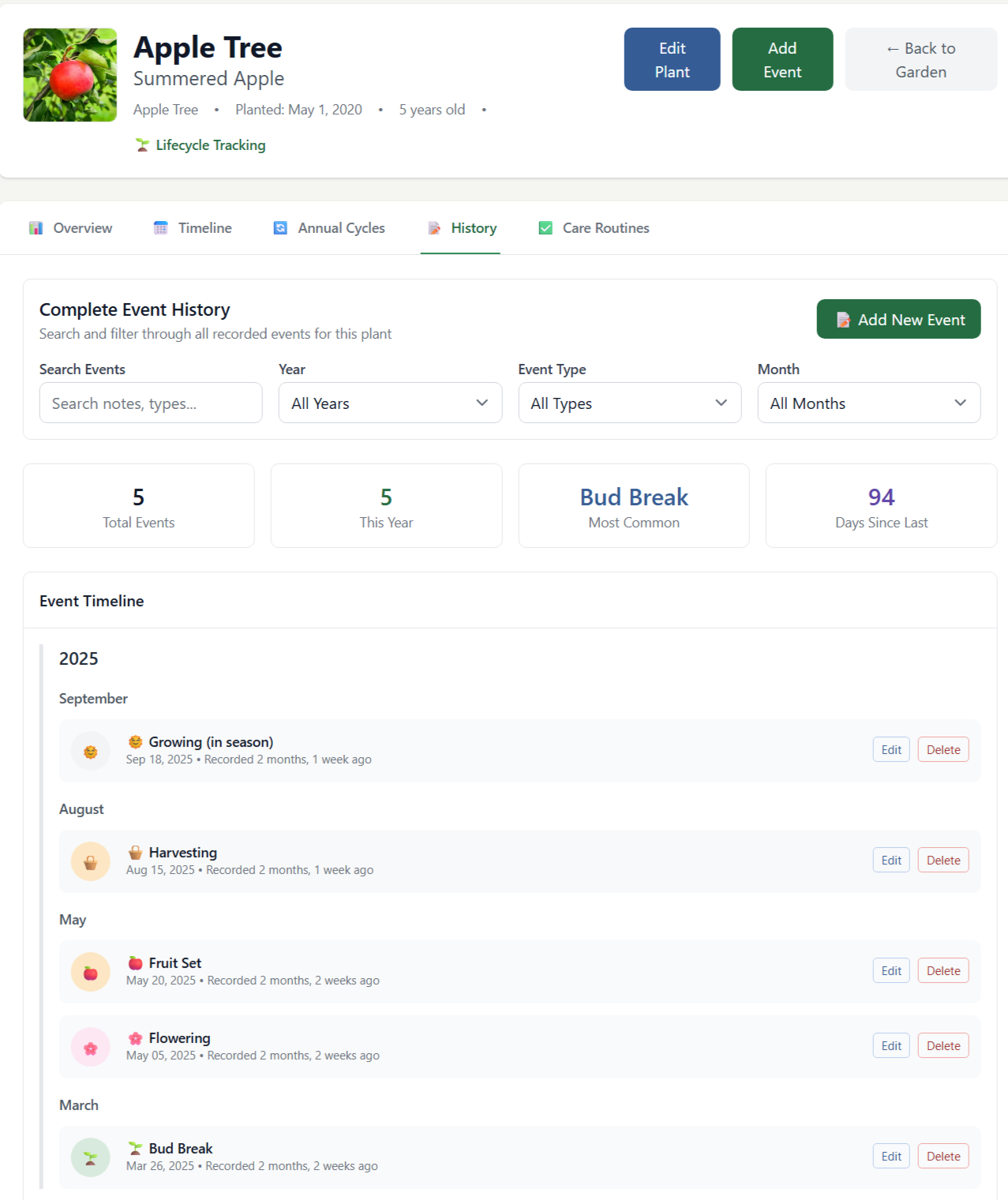This screenshot has width=1008, height=1200.
Task: Click the Overview tab chart icon
Action: (x=36, y=228)
